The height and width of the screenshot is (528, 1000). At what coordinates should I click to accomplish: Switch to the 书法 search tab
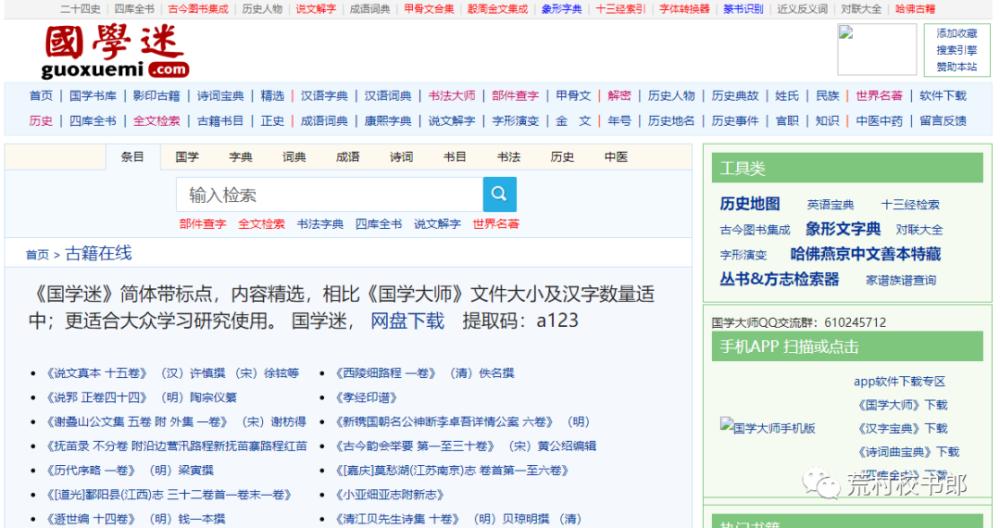[x=508, y=157]
